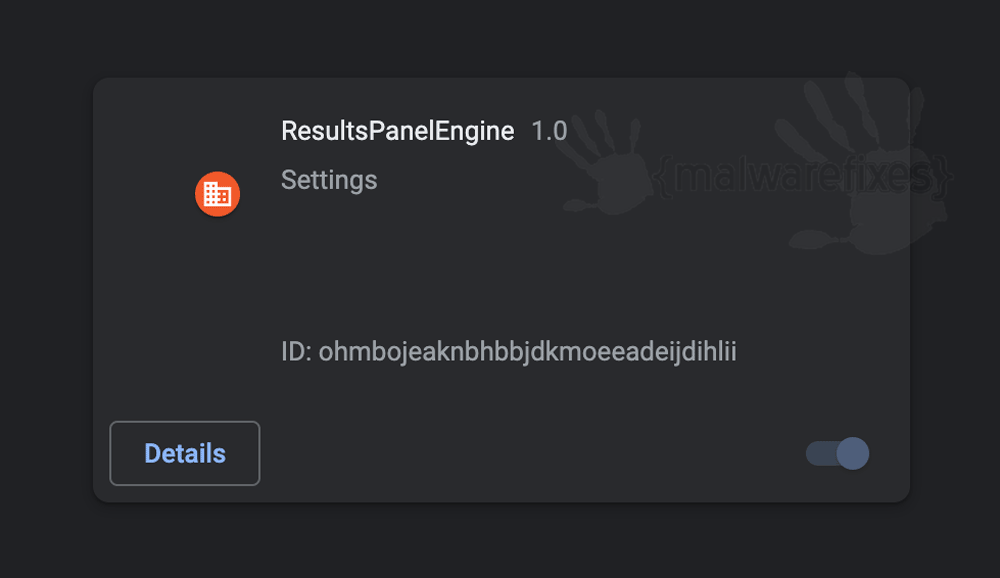Screen dimensions: 1000x578
Task: Click the extension ID string ohmbojeaknbhbbjdkmoeeadeijdihlii
Action: [x=527, y=352]
